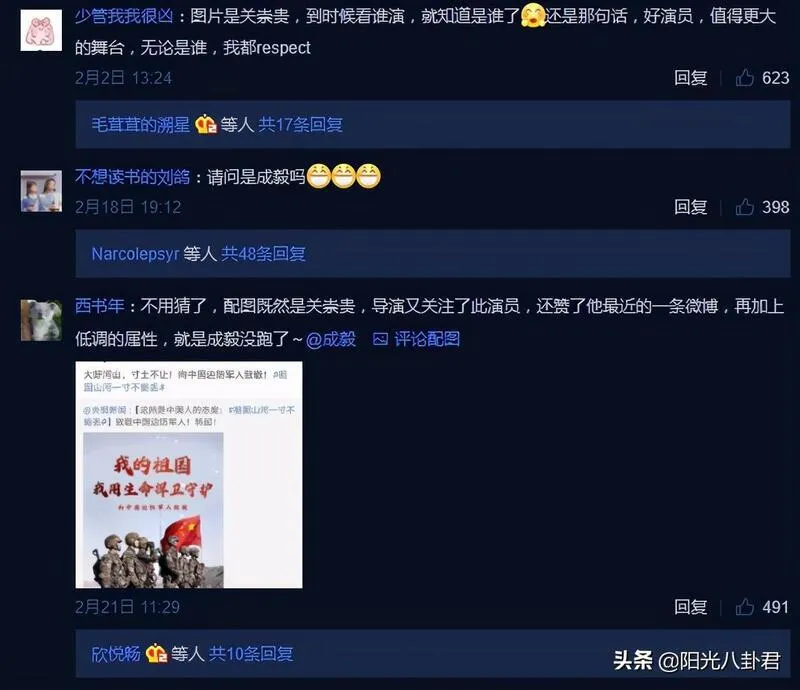
Task: Open the @成毅 mention link
Action: point(331,339)
